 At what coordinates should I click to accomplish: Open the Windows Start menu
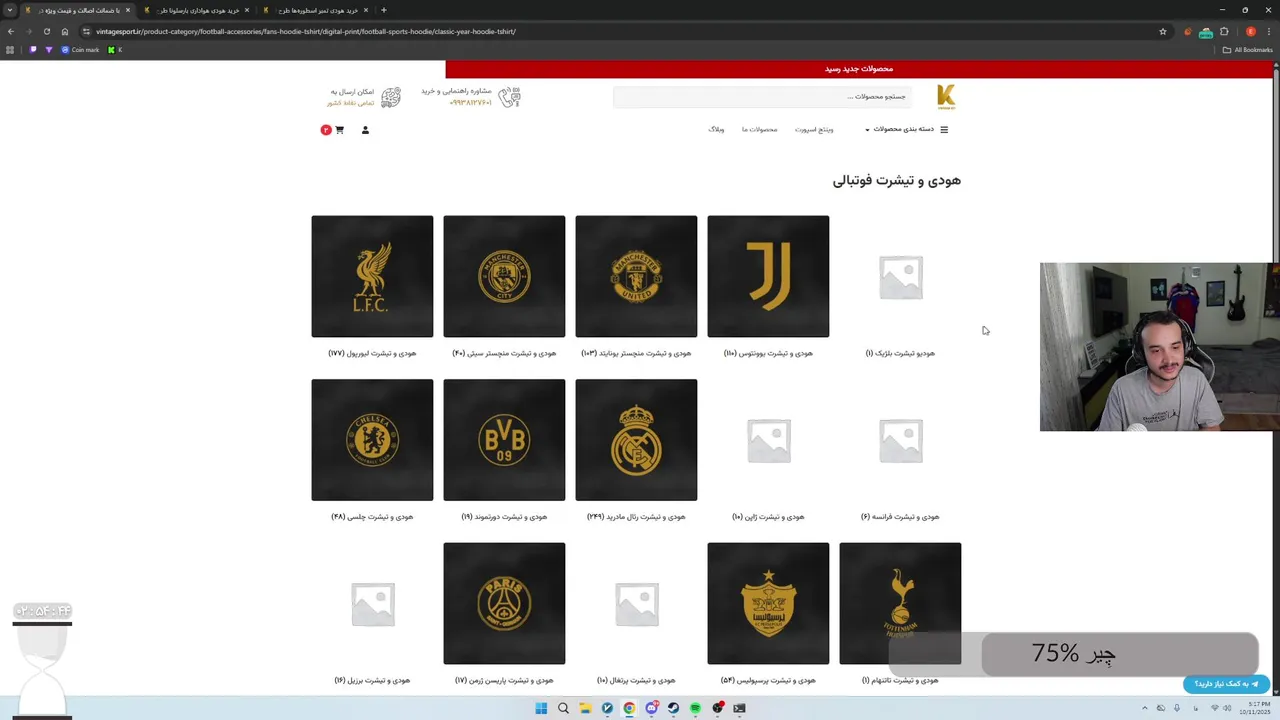coord(541,708)
